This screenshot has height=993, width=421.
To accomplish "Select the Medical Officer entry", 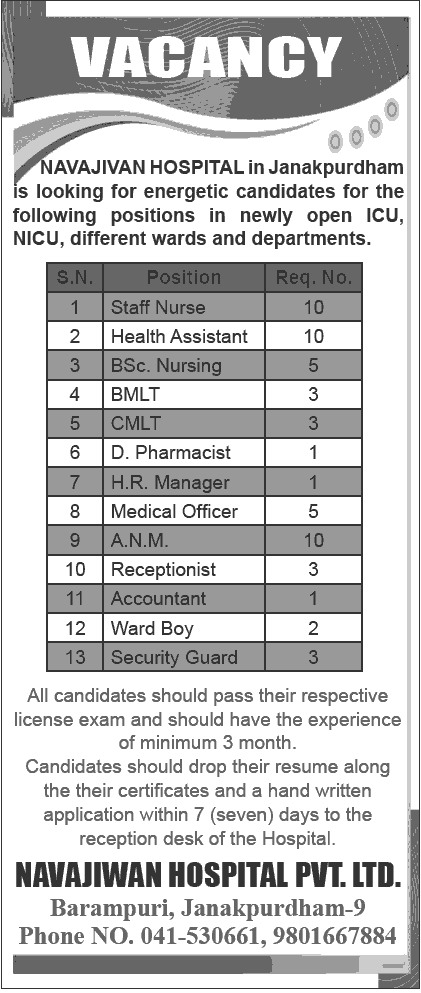I will [204, 511].
